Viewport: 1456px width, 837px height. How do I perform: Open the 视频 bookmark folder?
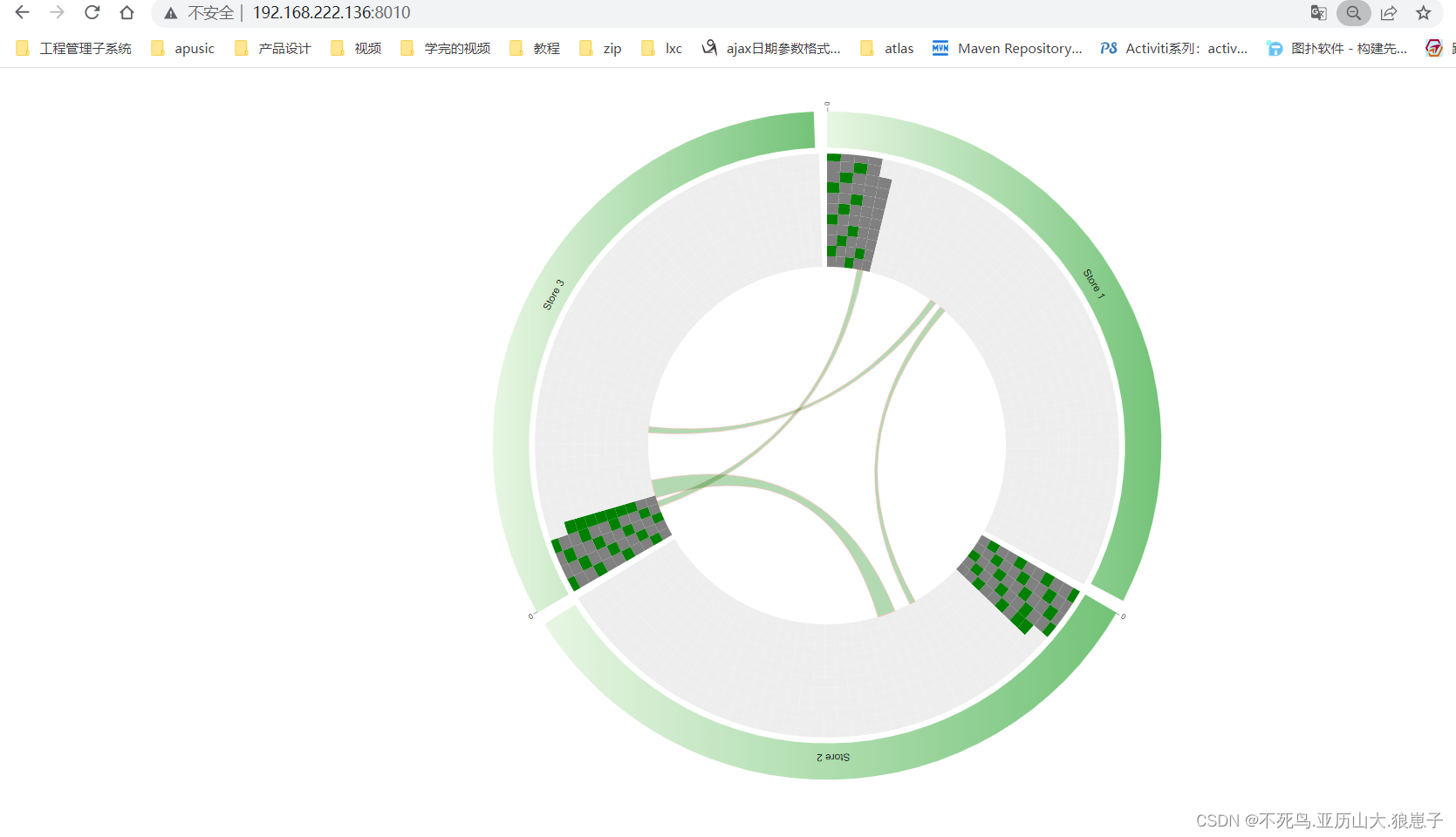(x=357, y=48)
